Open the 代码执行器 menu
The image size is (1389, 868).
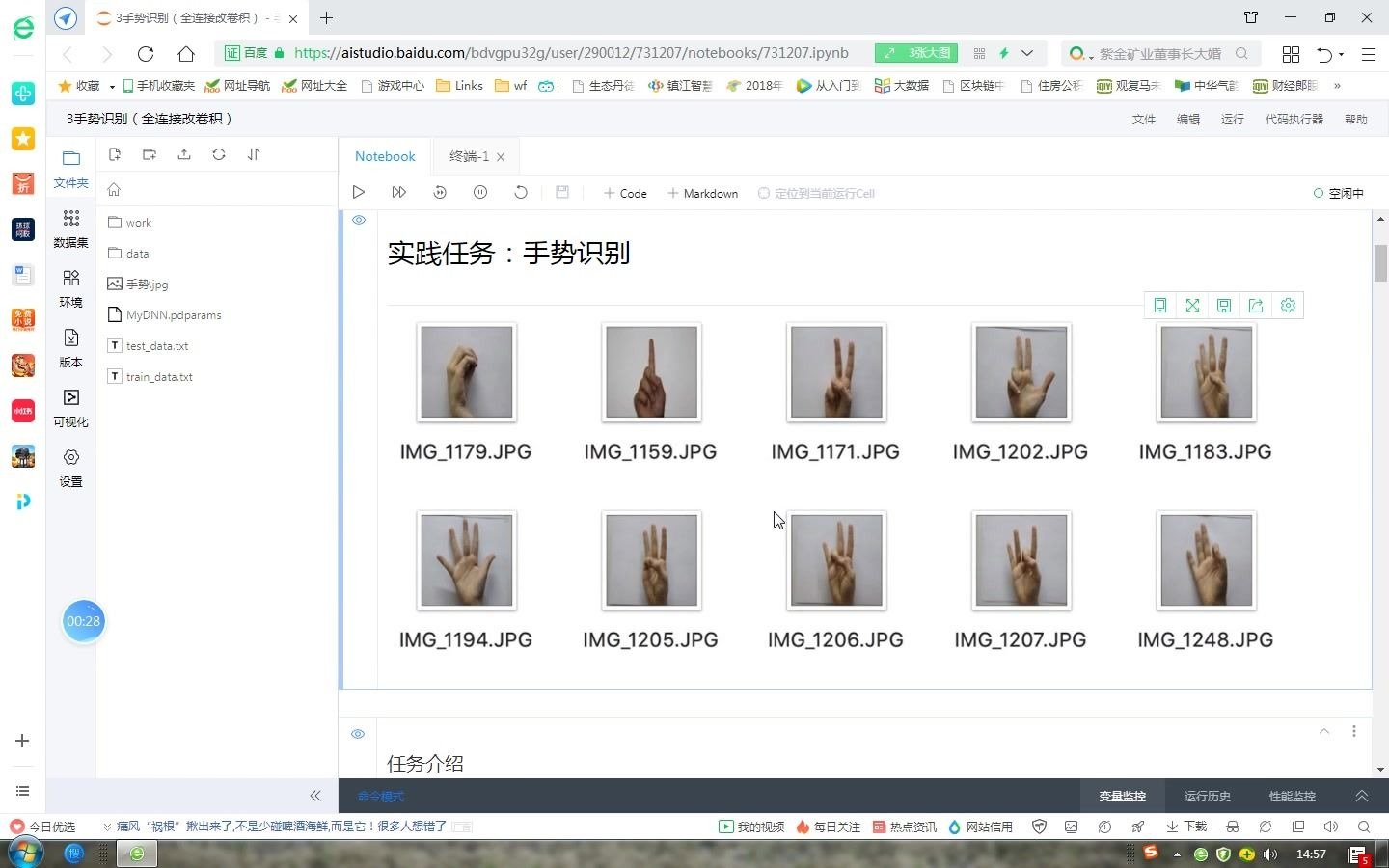pyautogui.click(x=1294, y=120)
